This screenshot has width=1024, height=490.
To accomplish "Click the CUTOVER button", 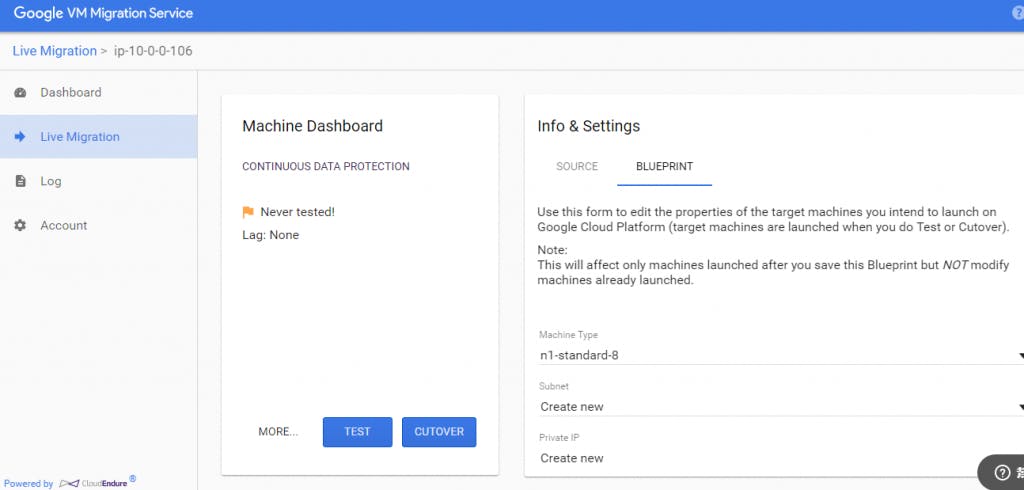I will 439,432.
